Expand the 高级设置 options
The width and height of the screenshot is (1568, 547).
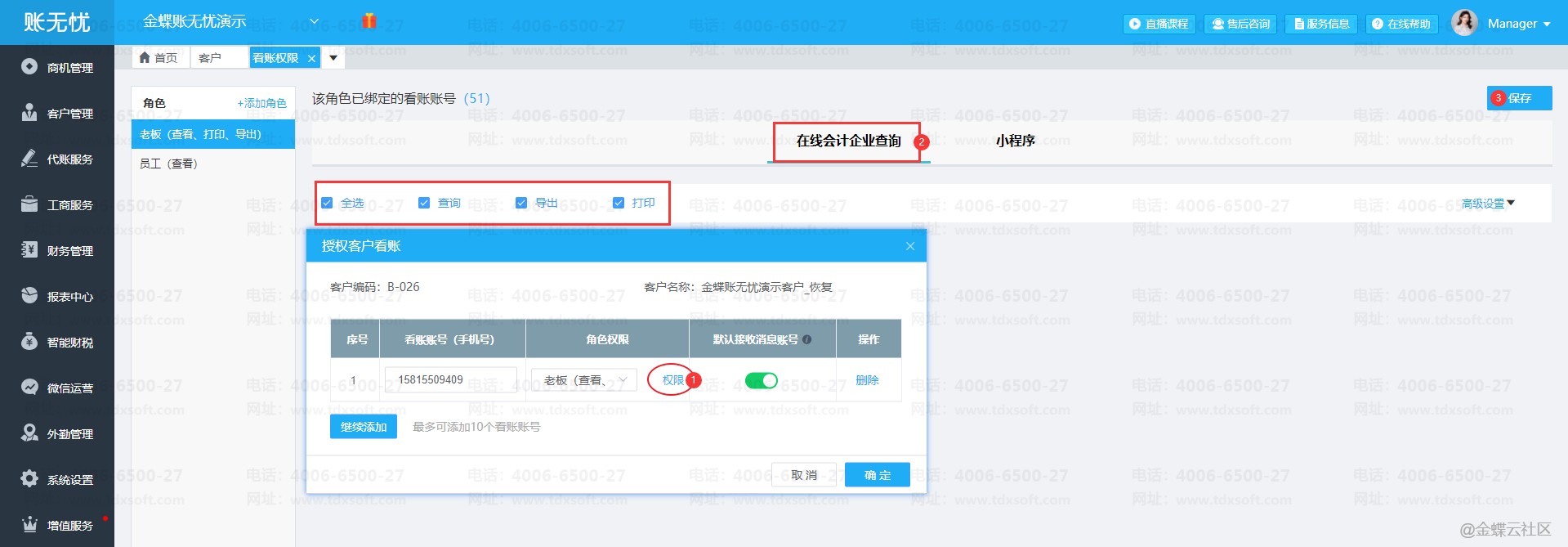point(1487,204)
